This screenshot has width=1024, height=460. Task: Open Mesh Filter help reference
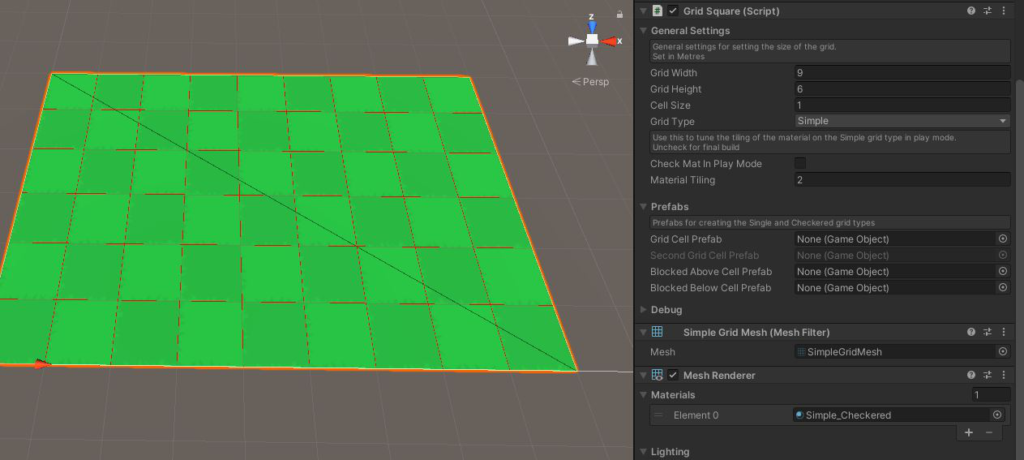971,332
